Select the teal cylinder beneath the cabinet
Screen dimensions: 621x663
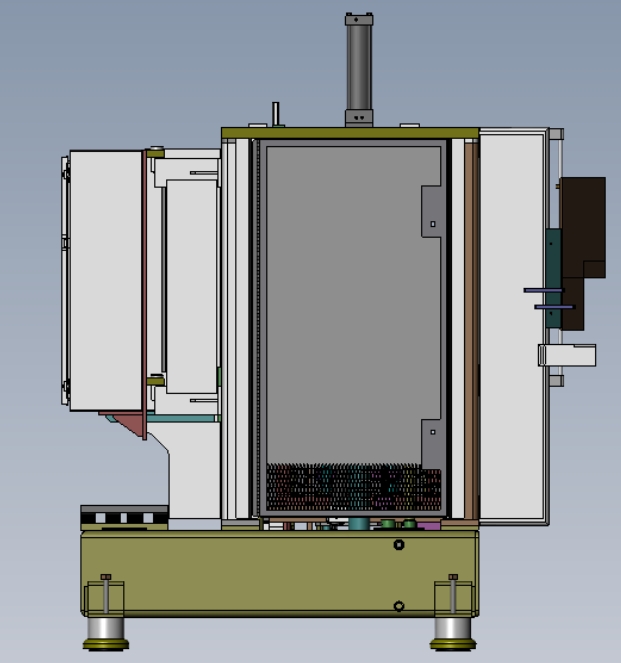(358, 524)
